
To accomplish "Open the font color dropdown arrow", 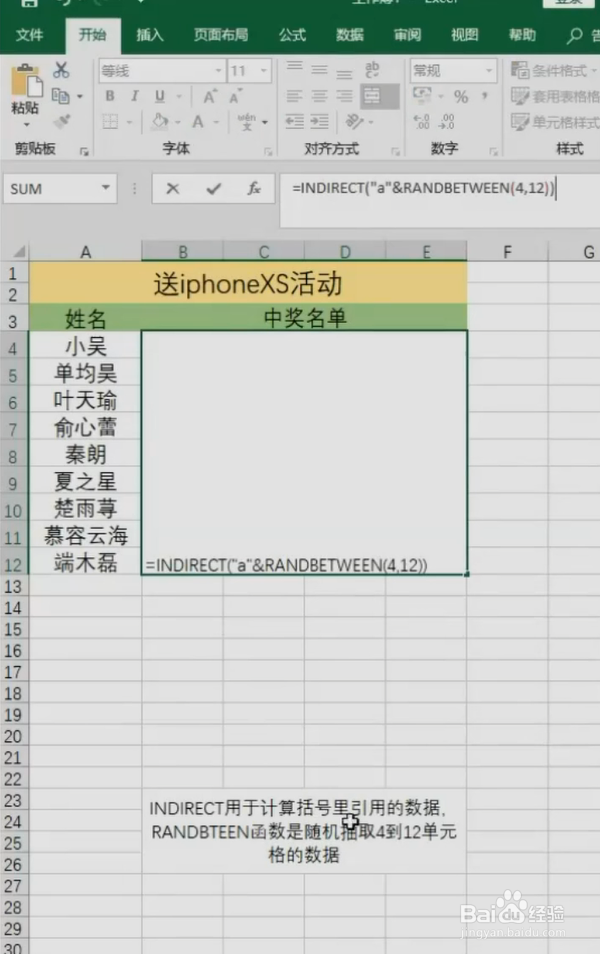I will click(216, 122).
